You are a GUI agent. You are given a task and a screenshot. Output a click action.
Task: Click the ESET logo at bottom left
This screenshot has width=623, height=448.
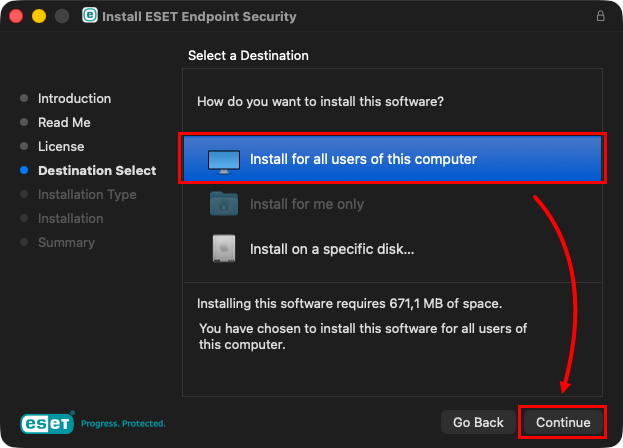[48, 423]
